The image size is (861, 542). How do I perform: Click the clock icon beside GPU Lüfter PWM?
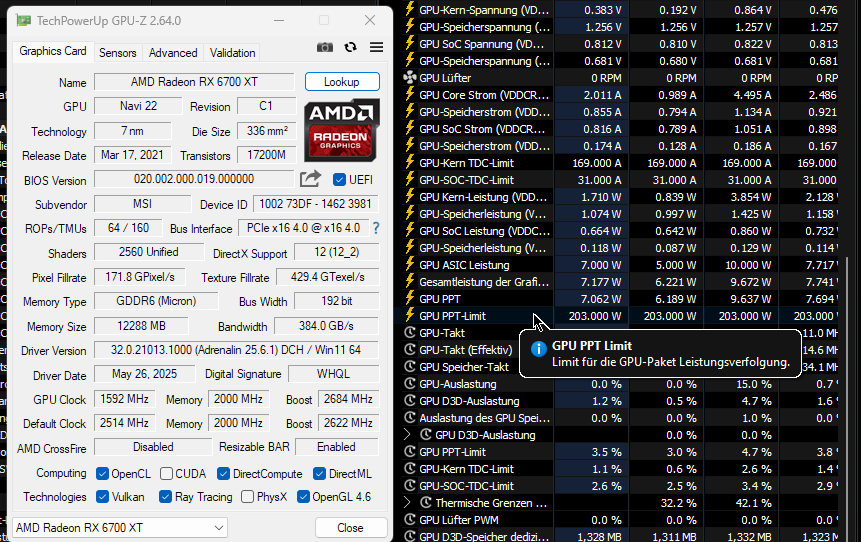pos(410,519)
